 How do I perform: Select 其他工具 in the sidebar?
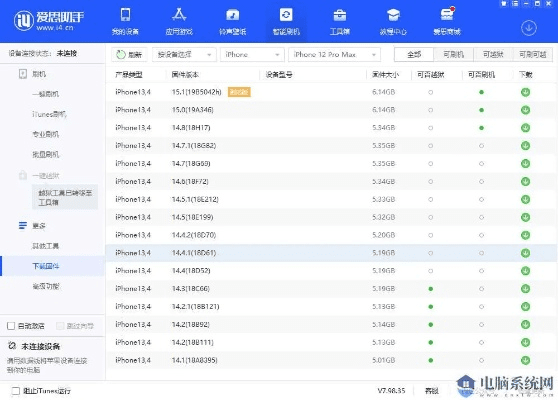(46, 246)
